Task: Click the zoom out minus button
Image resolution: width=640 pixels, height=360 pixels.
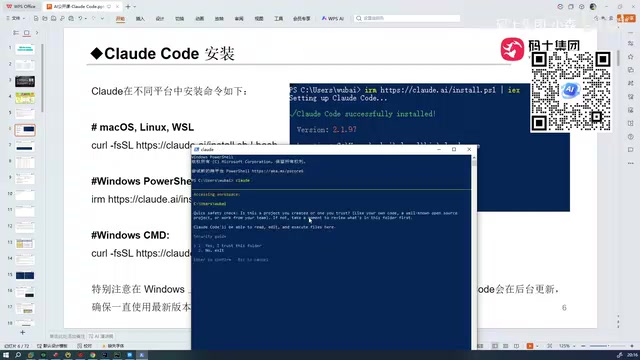Action: coord(583,346)
